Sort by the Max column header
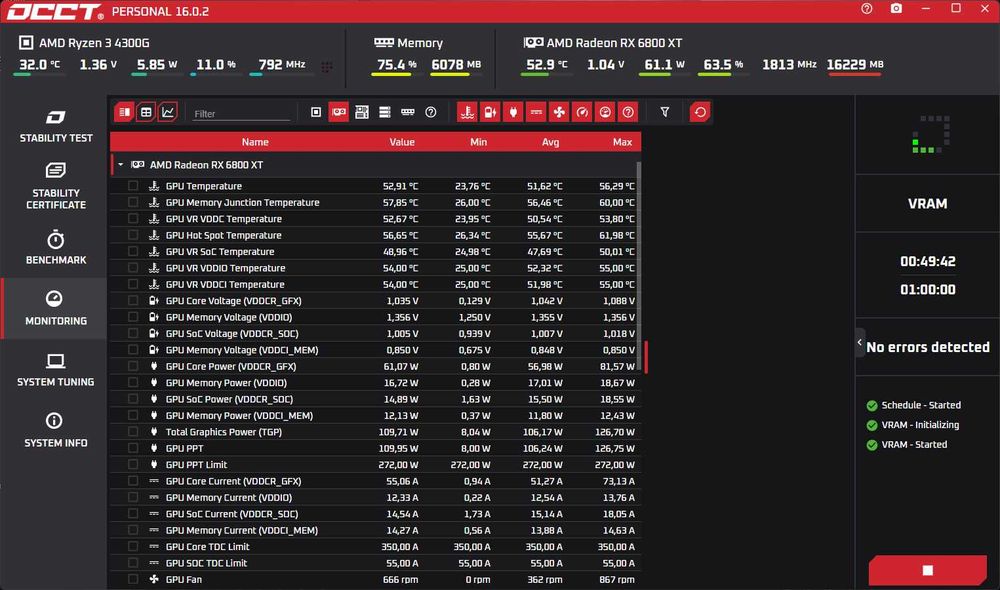The image size is (1000, 590). pyautogui.click(x=622, y=142)
